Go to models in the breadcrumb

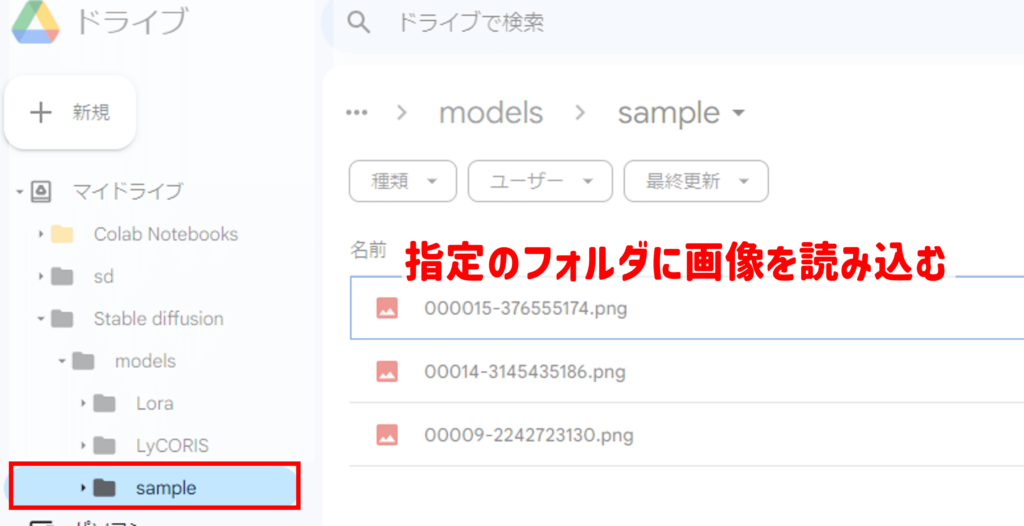(491, 113)
